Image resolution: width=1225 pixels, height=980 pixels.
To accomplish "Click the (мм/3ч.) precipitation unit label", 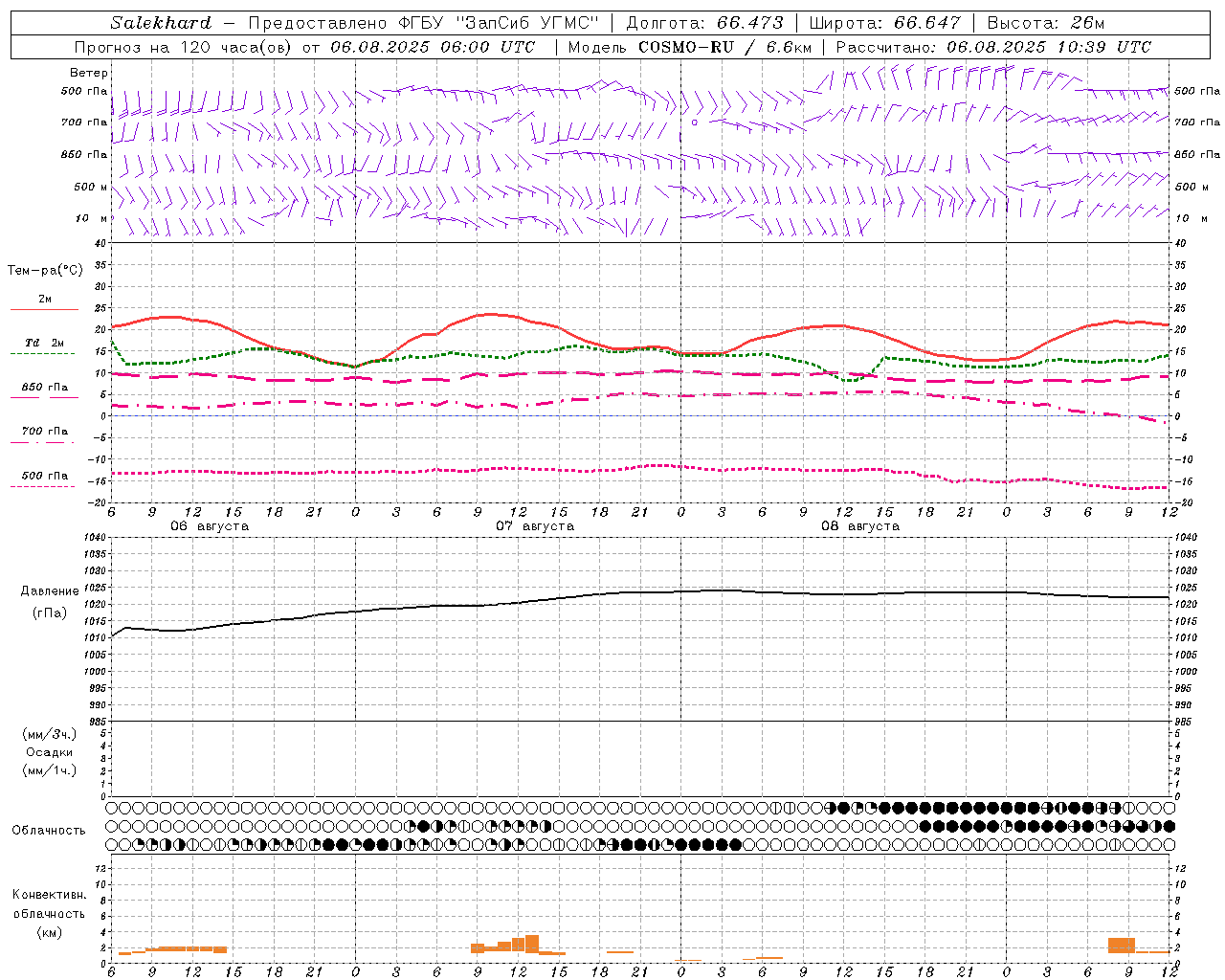I will (x=49, y=734).
